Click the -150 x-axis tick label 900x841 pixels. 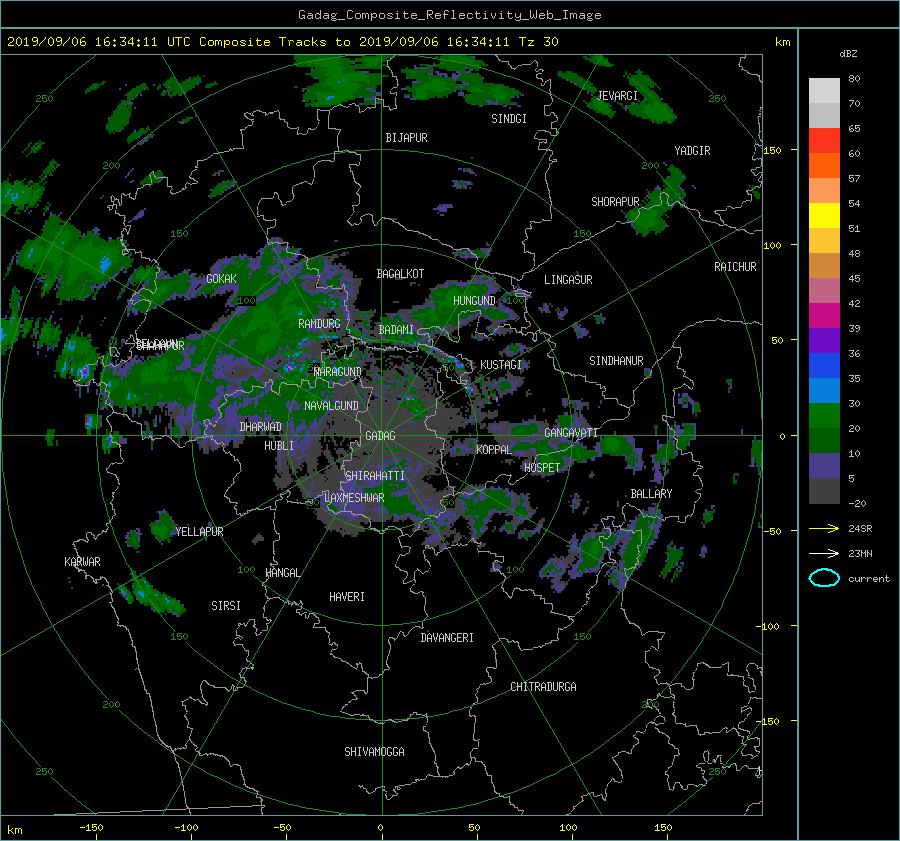(91, 828)
